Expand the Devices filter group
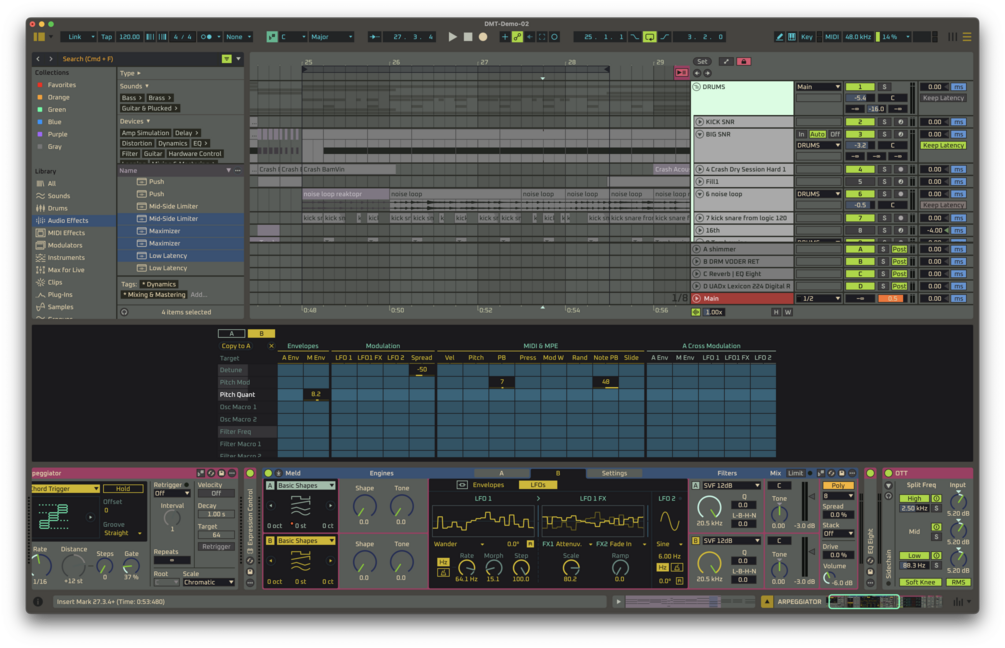Screen dimensions: 1005x648 pyautogui.click(x=135, y=121)
